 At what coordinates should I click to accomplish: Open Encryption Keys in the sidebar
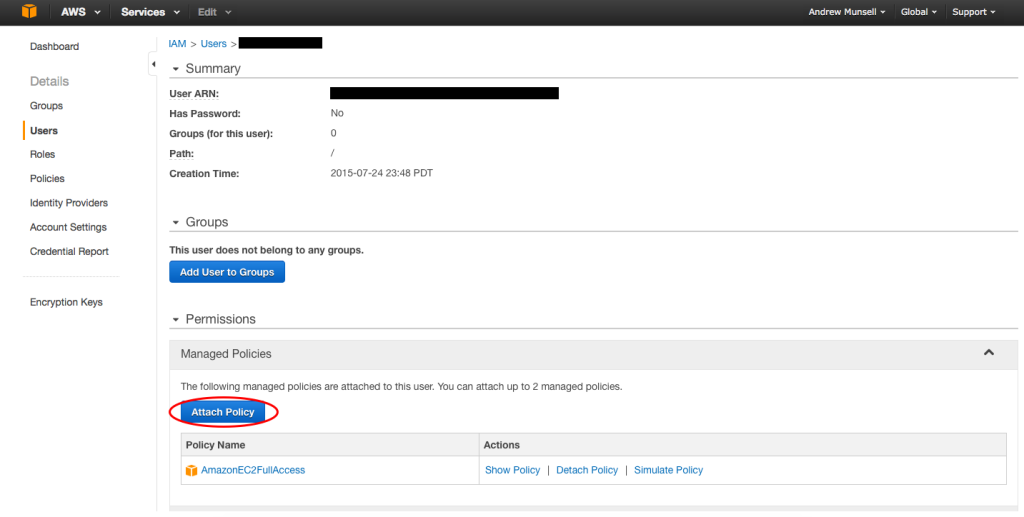pyautogui.click(x=66, y=302)
